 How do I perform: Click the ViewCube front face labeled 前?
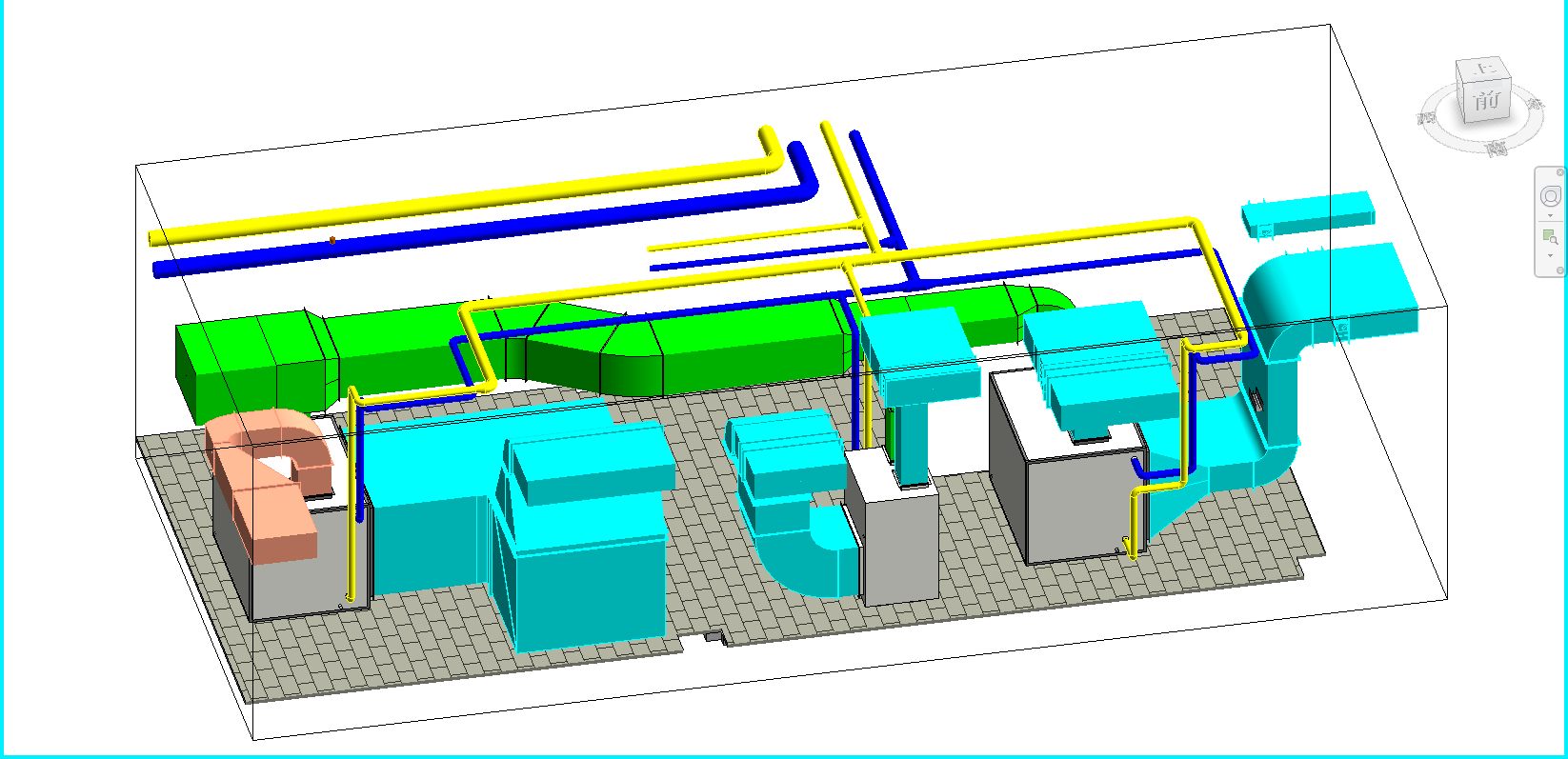pyautogui.click(x=1486, y=101)
